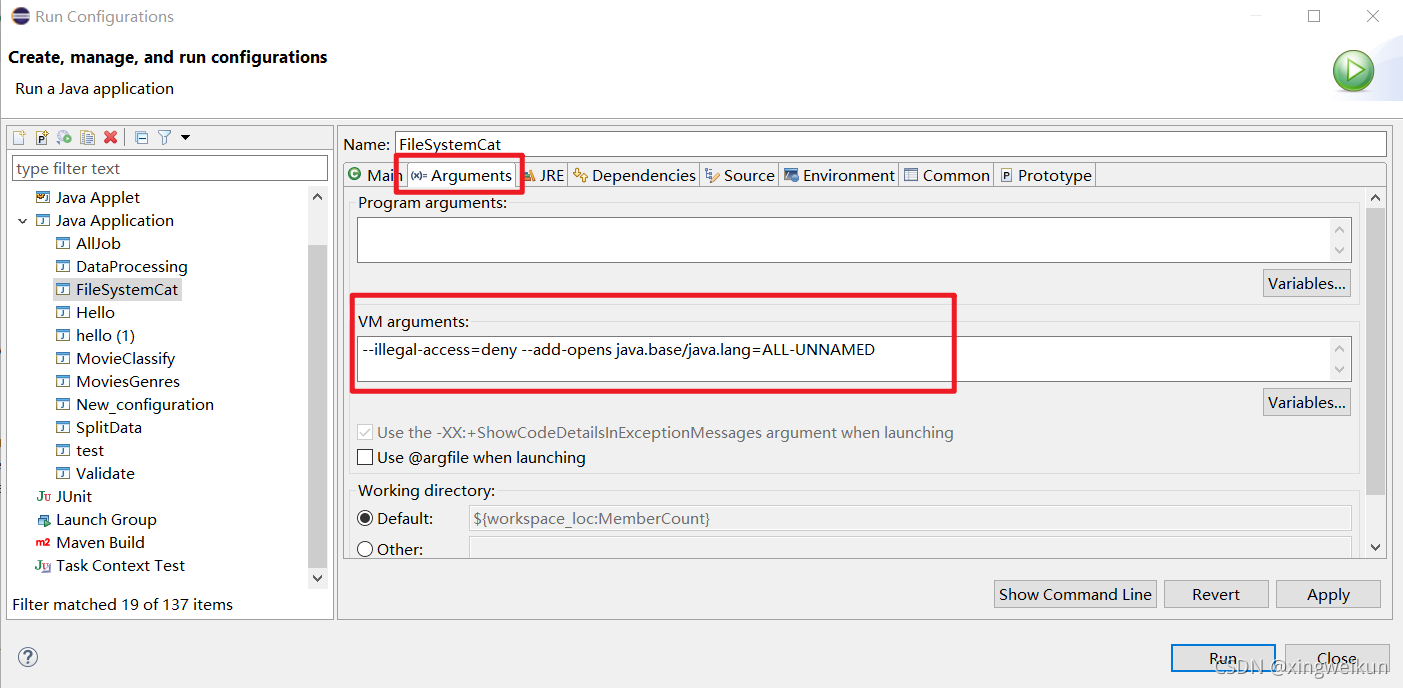Click the Launch Group icon
The image size is (1403, 688).
coord(43,519)
